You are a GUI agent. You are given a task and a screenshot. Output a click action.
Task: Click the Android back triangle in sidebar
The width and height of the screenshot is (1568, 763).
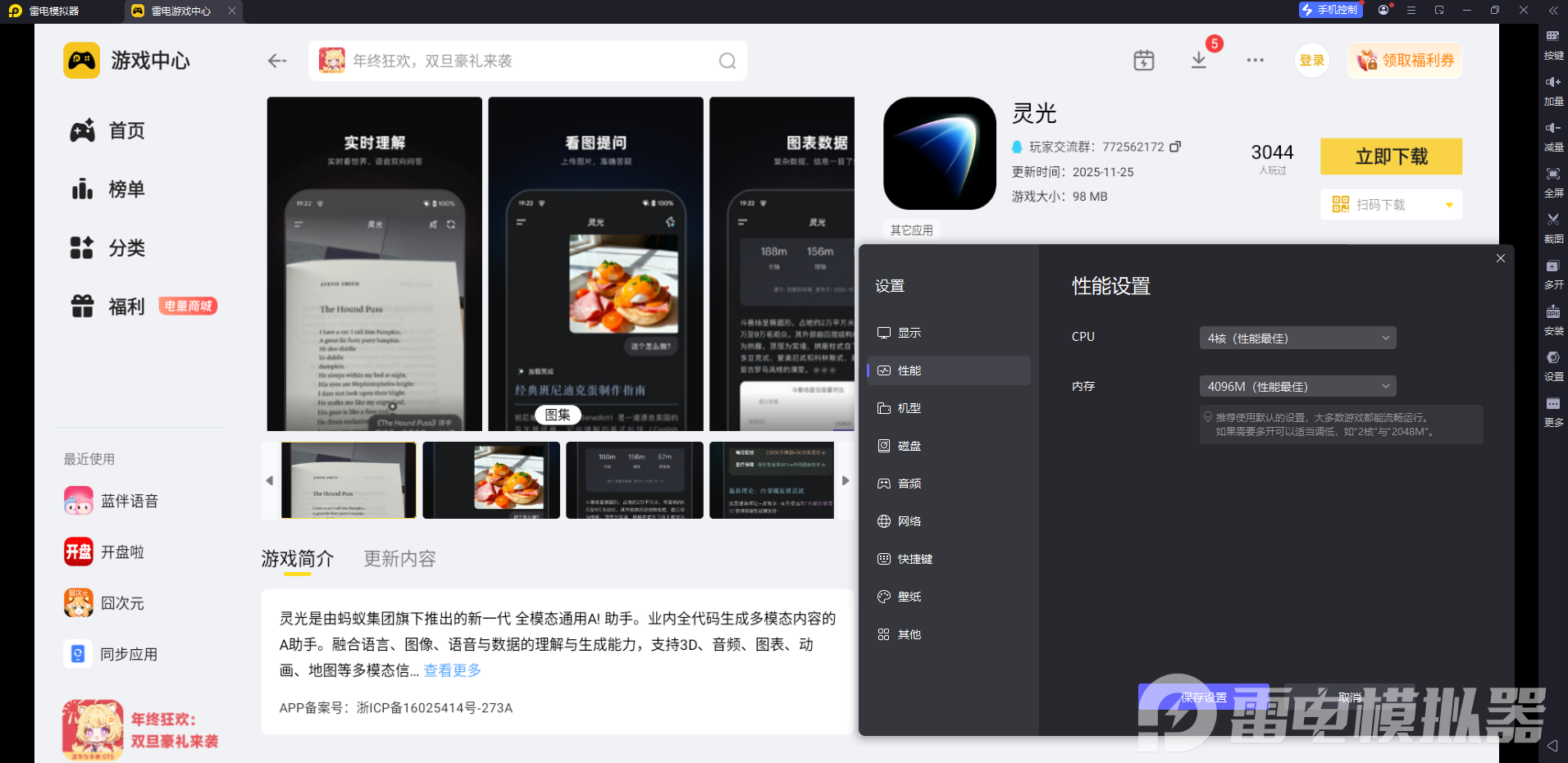1552,746
